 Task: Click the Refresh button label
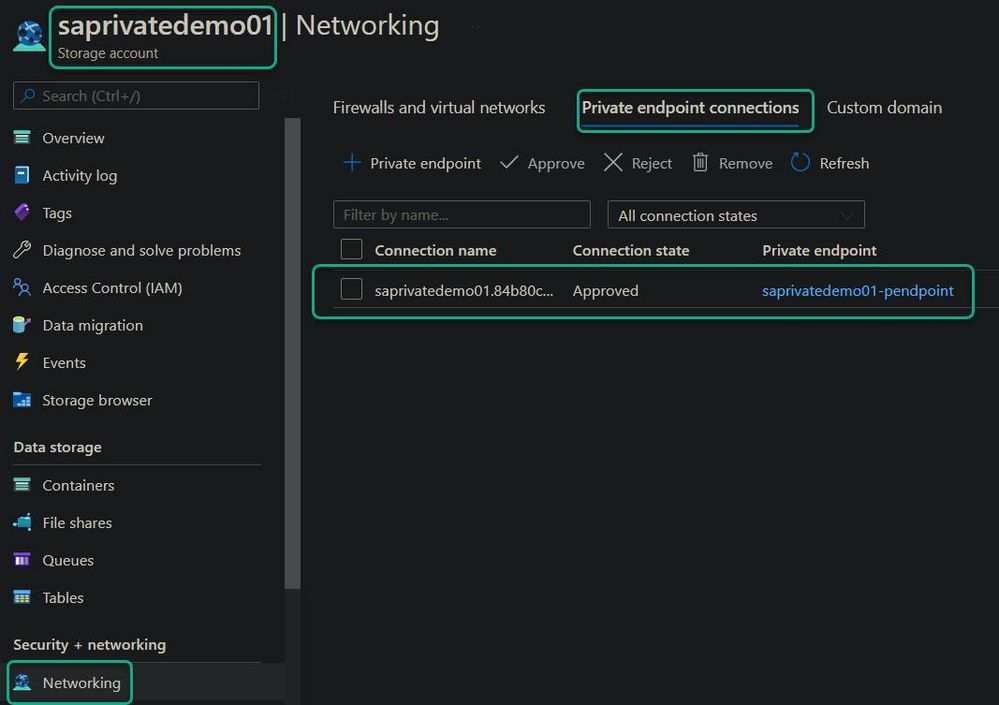pos(844,163)
